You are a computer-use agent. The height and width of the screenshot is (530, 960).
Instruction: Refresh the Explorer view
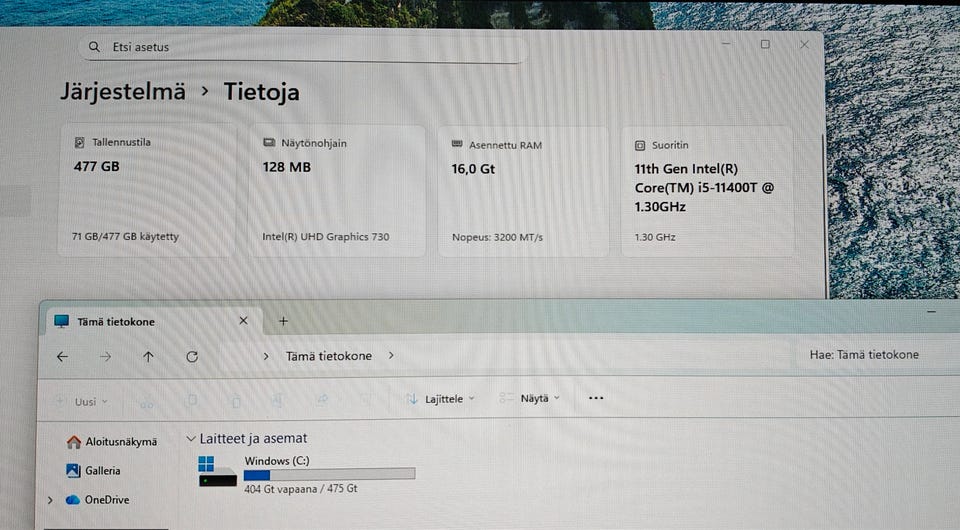[192, 356]
